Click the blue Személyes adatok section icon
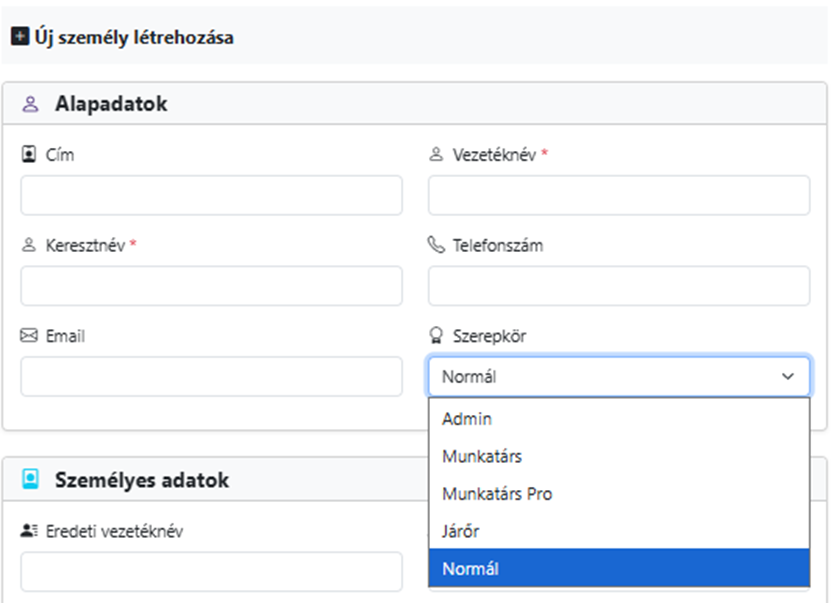The width and height of the screenshot is (834, 603). pos(30,480)
